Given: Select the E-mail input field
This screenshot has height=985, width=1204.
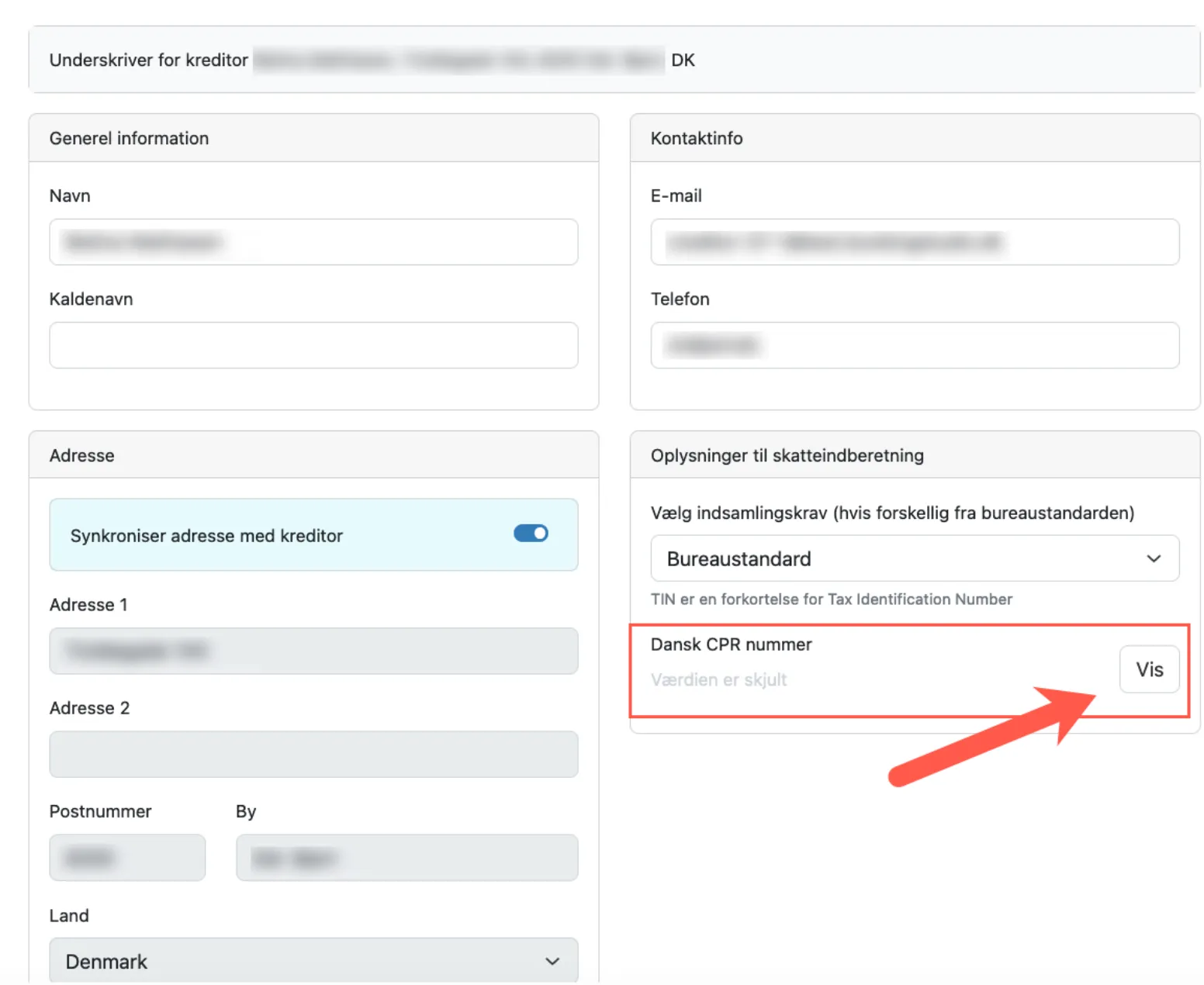Looking at the screenshot, I should [x=914, y=242].
